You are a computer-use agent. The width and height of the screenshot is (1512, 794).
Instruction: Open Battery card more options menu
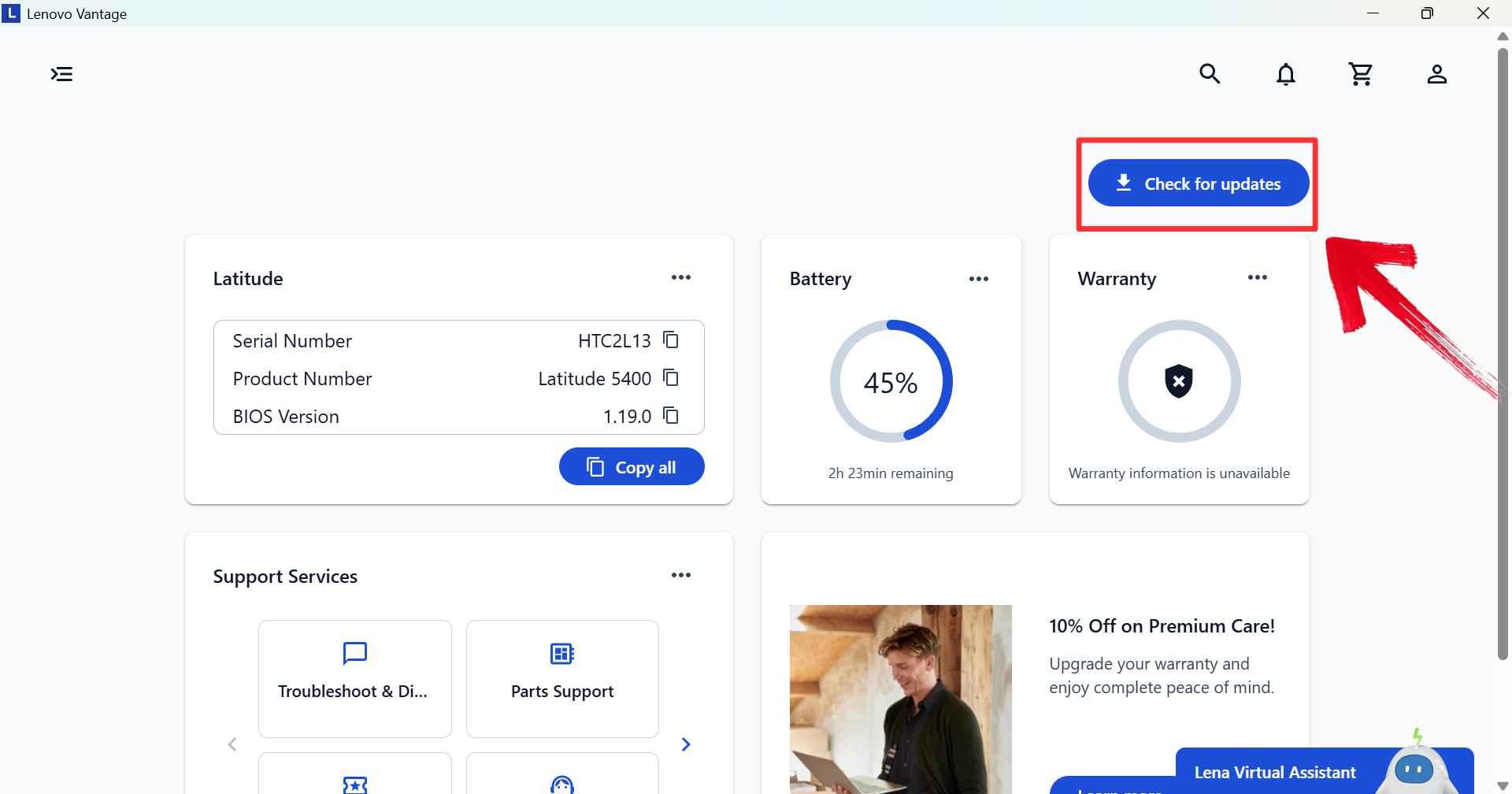[x=979, y=279]
